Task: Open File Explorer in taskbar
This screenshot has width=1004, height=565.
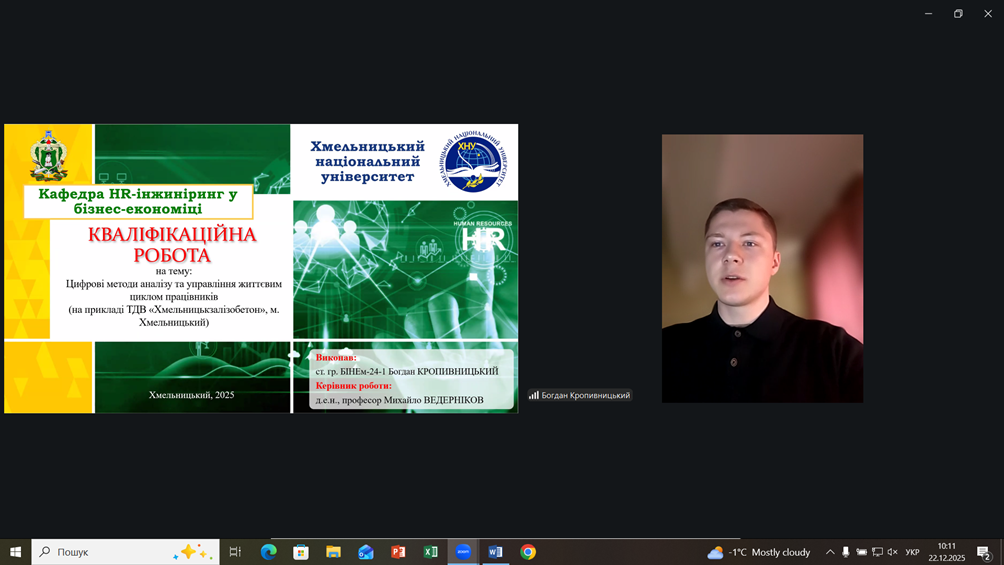Action: click(x=333, y=552)
